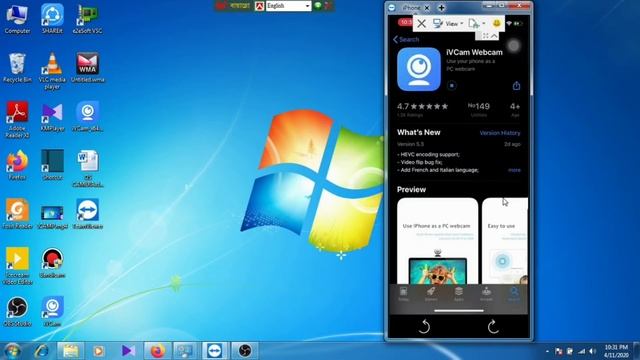Open the Version History link

pyautogui.click(x=500, y=133)
